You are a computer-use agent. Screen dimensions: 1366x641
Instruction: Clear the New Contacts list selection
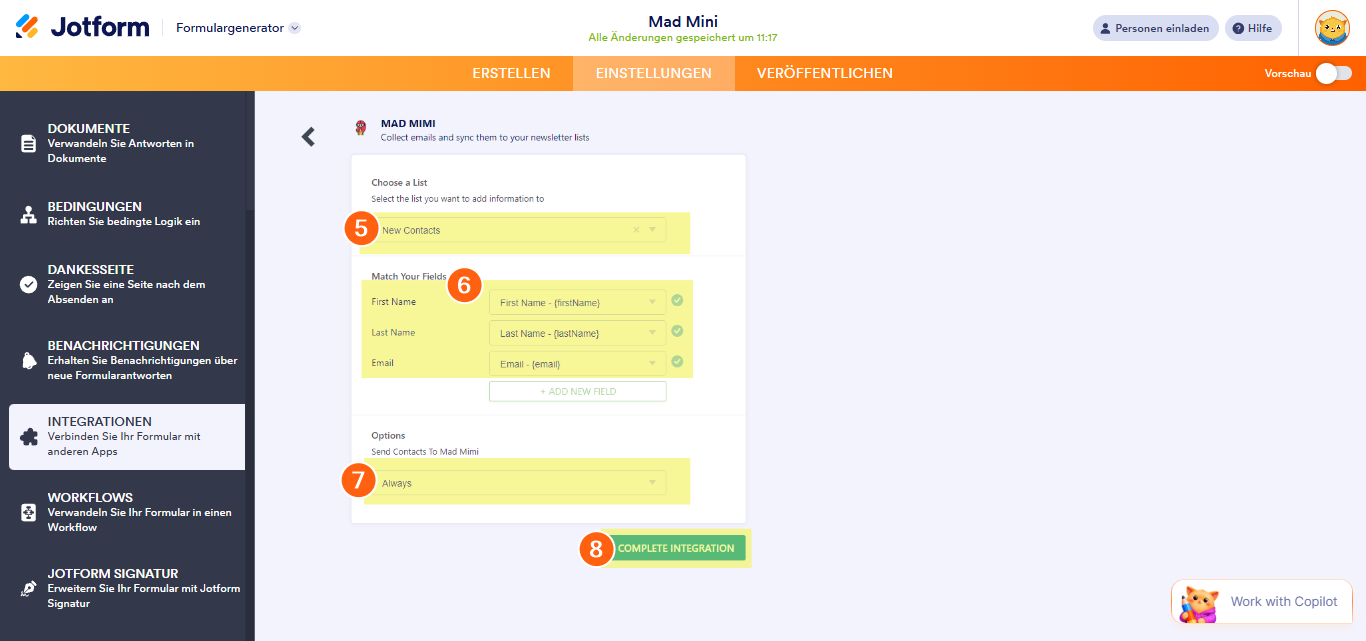pyautogui.click(x=636, y=229)
